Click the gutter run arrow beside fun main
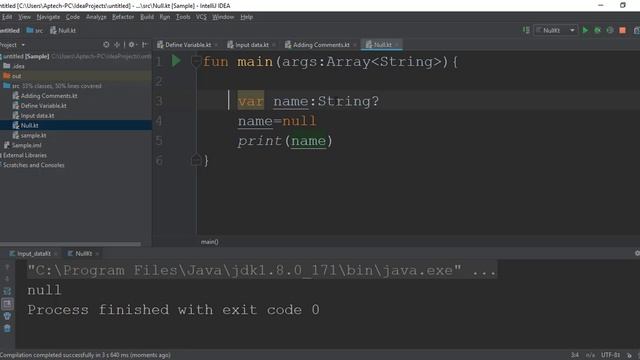Image resolution: width=640 pixels, height=360 pixels. pyautogui.click(x=176, y=61)
